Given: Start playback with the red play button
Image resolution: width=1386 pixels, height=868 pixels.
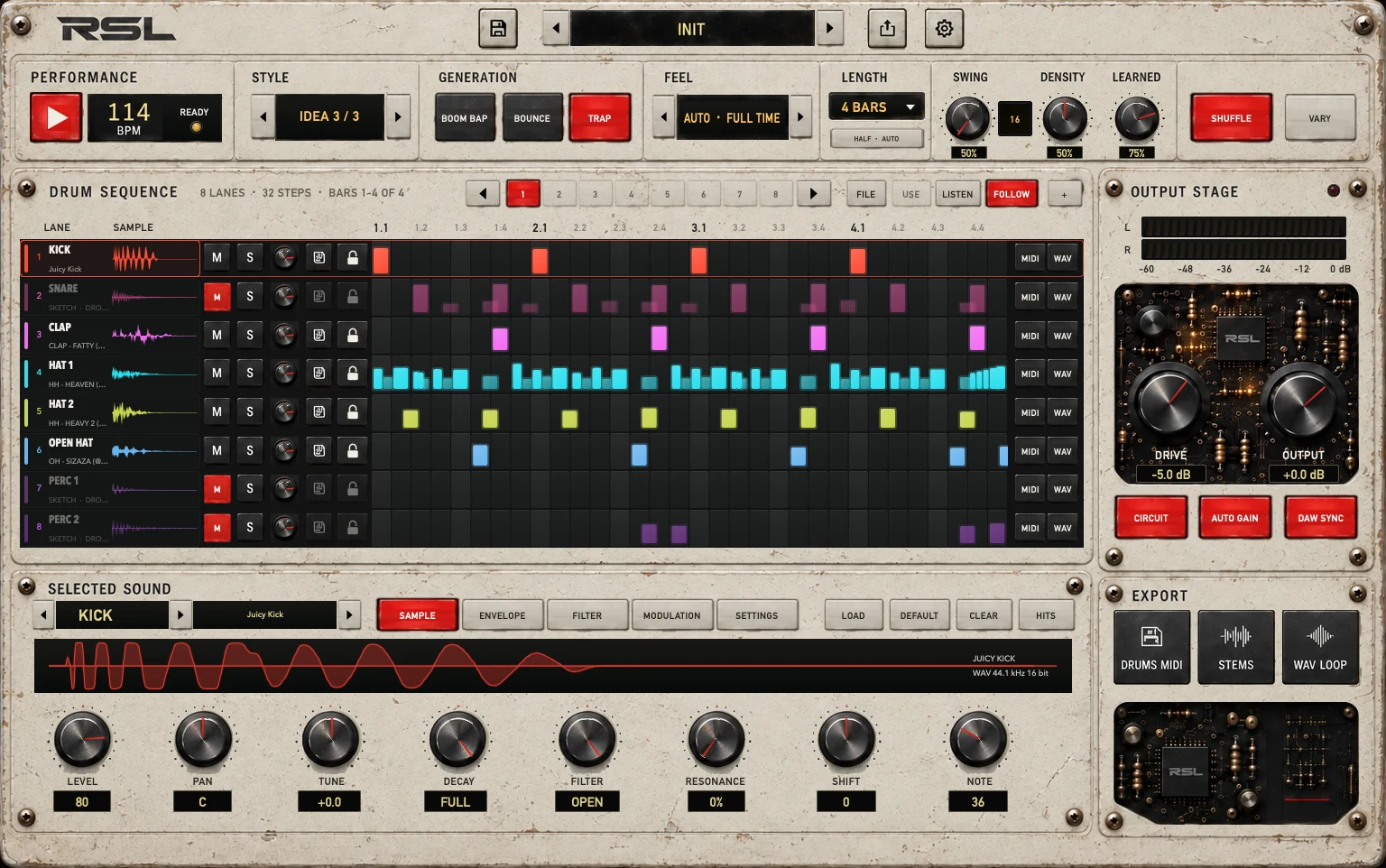Looking at the screenshot, I should pos(56,118).
